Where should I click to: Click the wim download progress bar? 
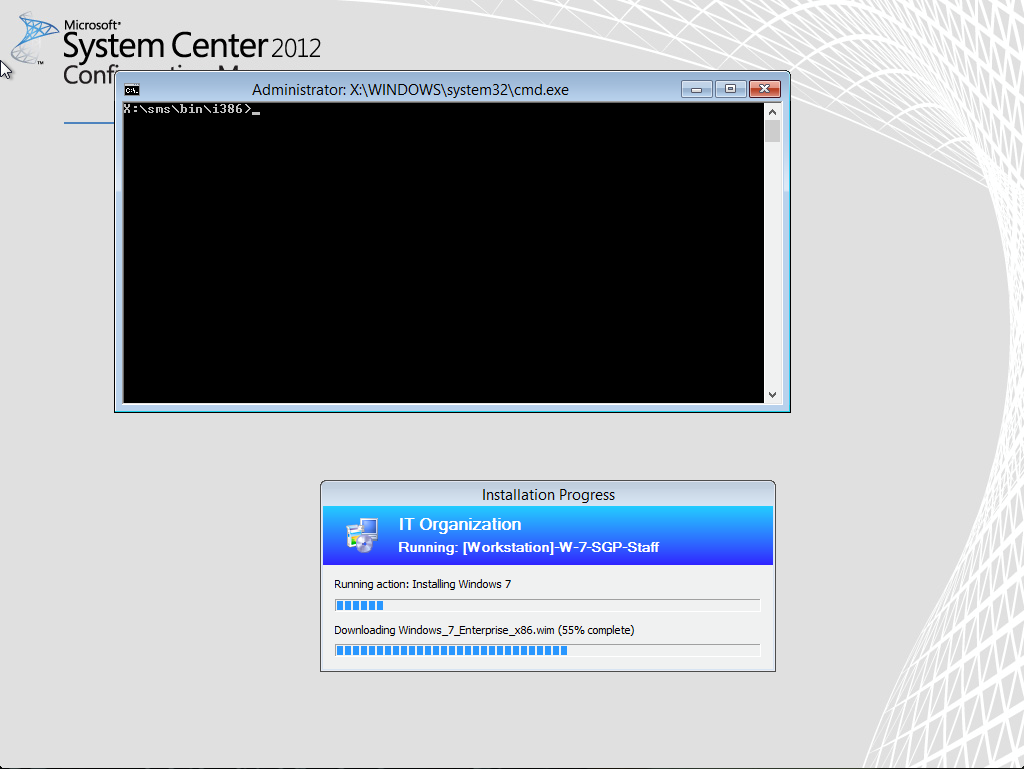click(x=547, y=650)
